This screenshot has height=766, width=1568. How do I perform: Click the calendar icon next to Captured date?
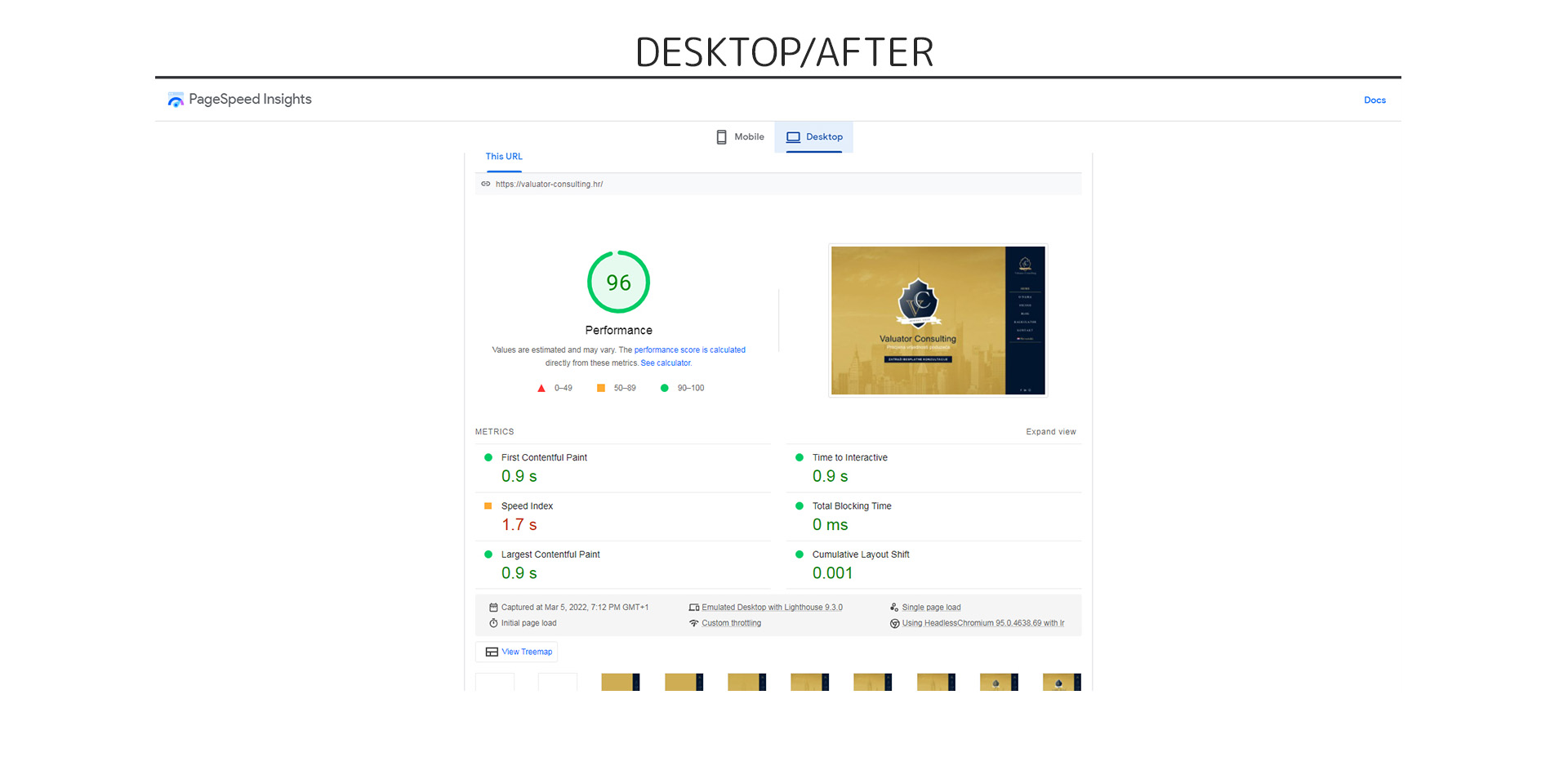coord(493,608)
